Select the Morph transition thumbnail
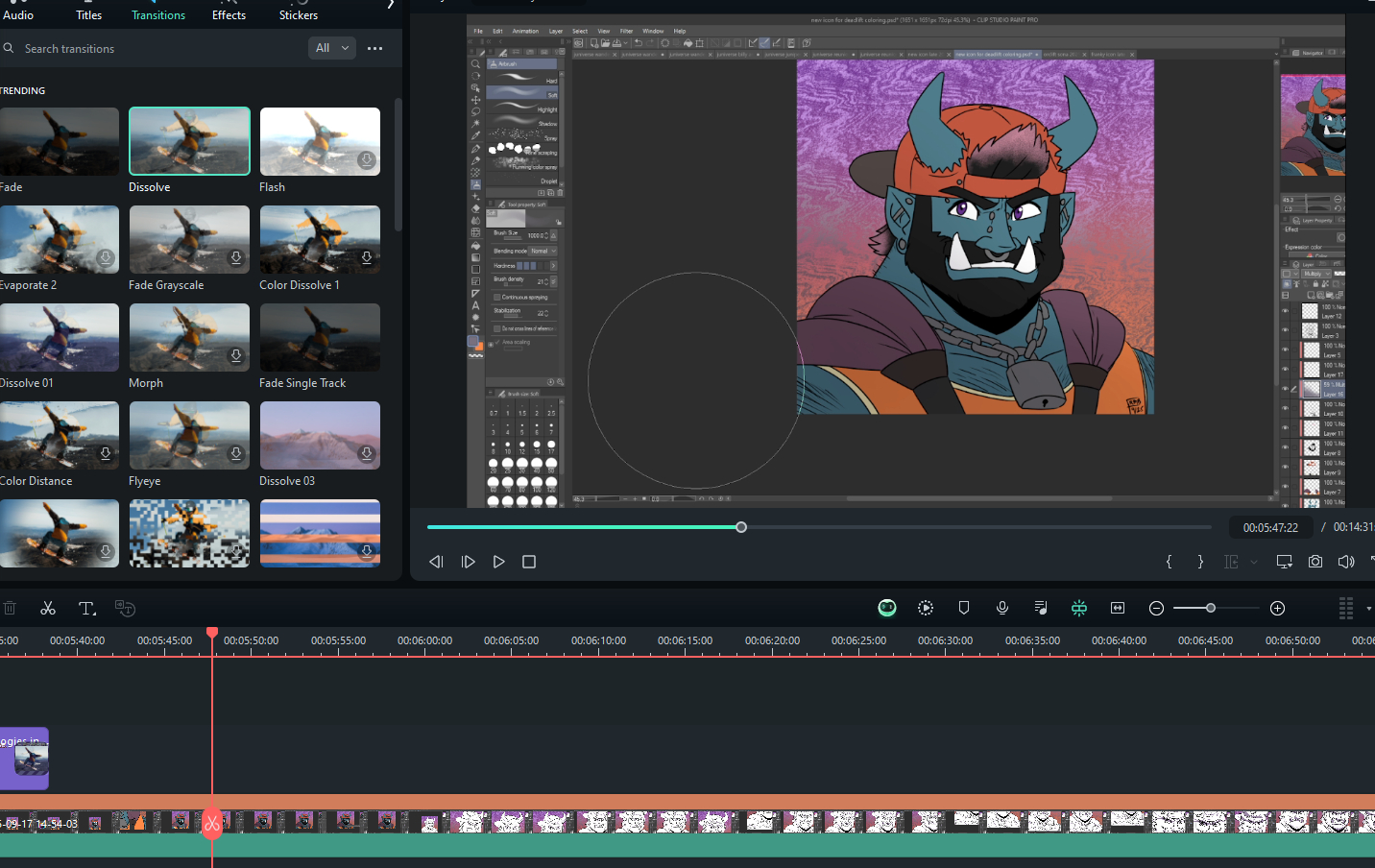Image resolution: width=1375 pixels, height=868 pixels. coord(189,338)
